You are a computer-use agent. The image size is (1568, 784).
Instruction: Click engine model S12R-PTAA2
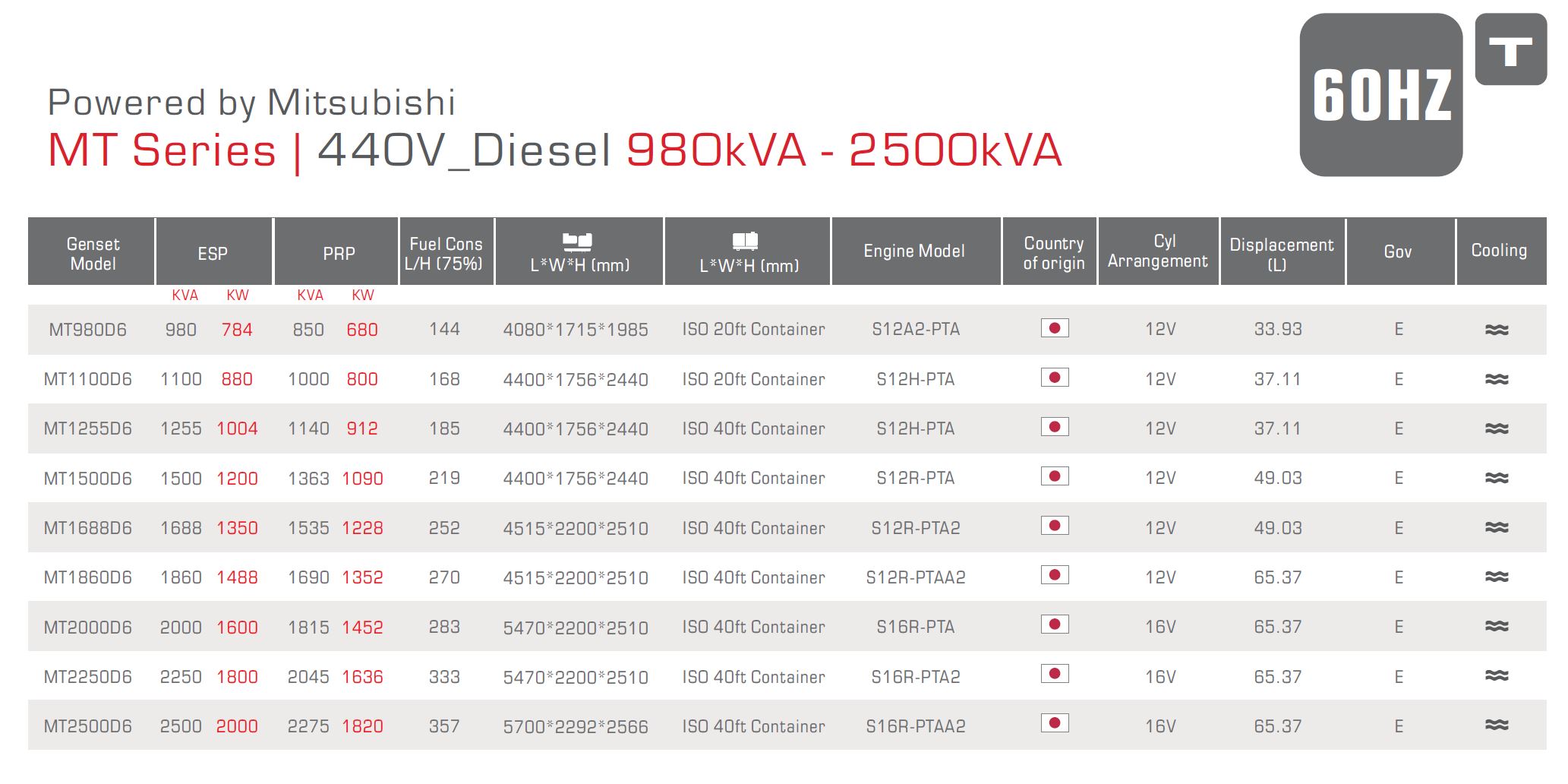(916, 577)
